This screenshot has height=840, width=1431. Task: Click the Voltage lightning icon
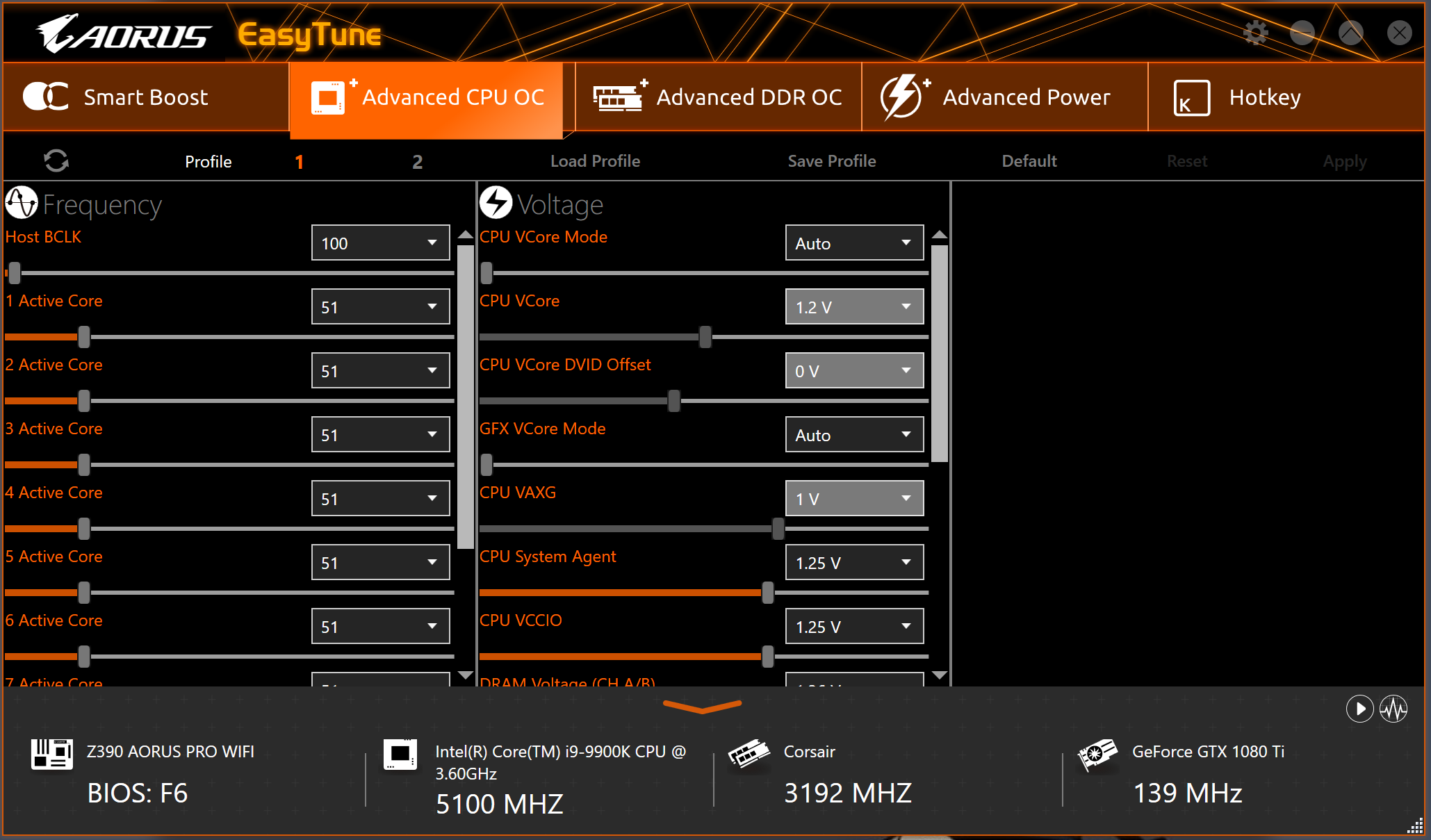tap(496, 203)
